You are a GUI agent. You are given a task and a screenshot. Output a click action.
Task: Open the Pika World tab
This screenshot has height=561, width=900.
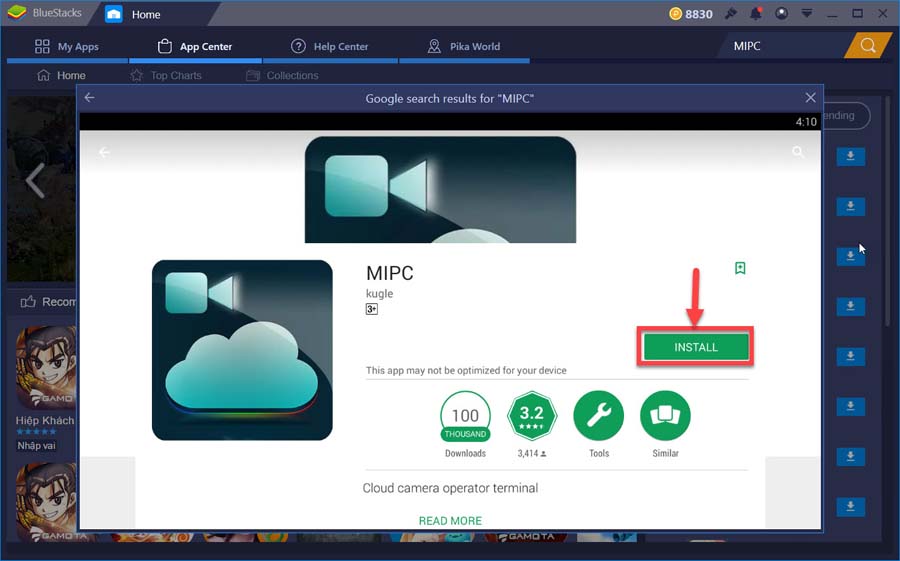tap(464, 47)
